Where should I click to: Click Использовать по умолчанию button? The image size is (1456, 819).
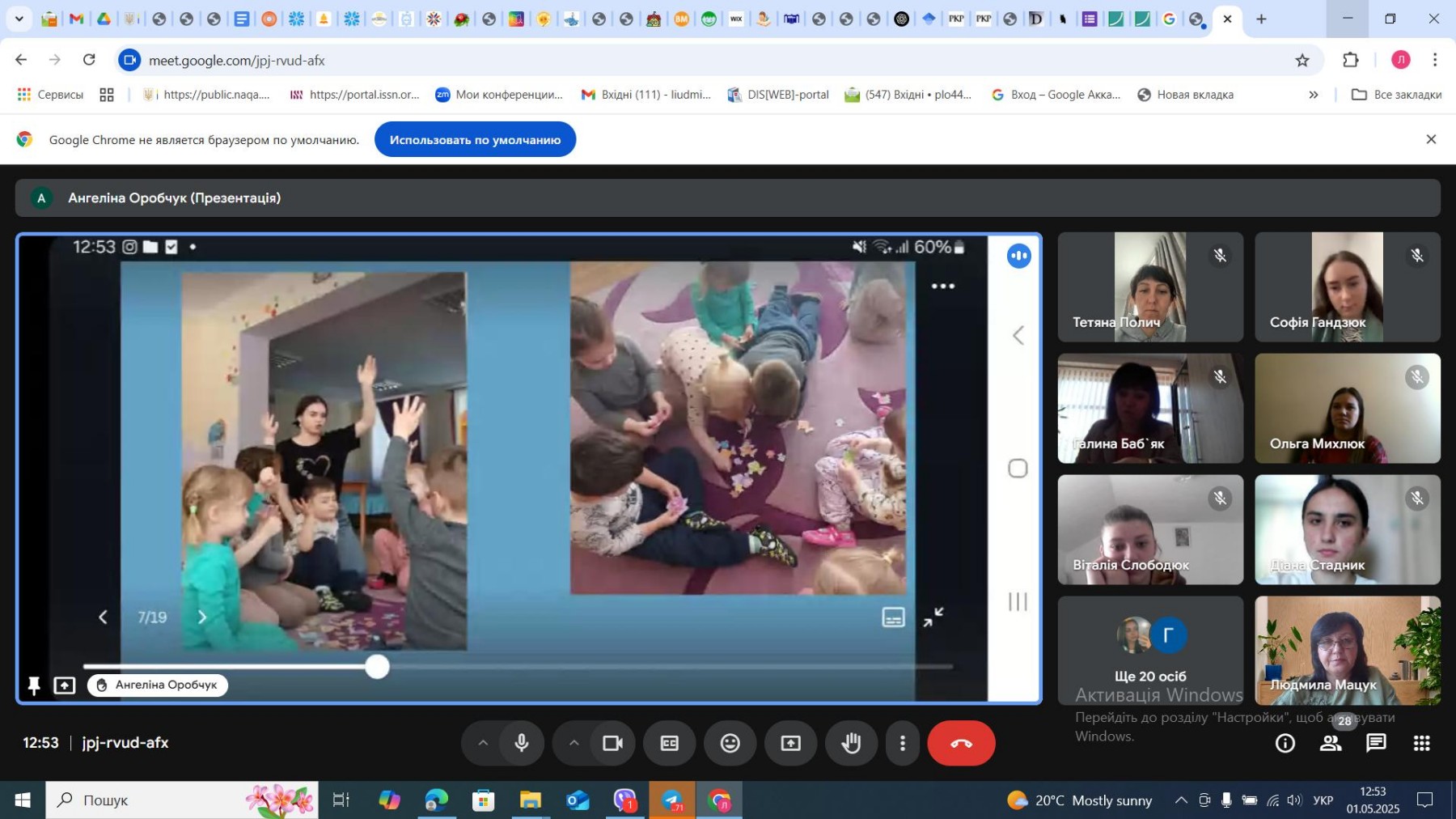click(475, 140)
